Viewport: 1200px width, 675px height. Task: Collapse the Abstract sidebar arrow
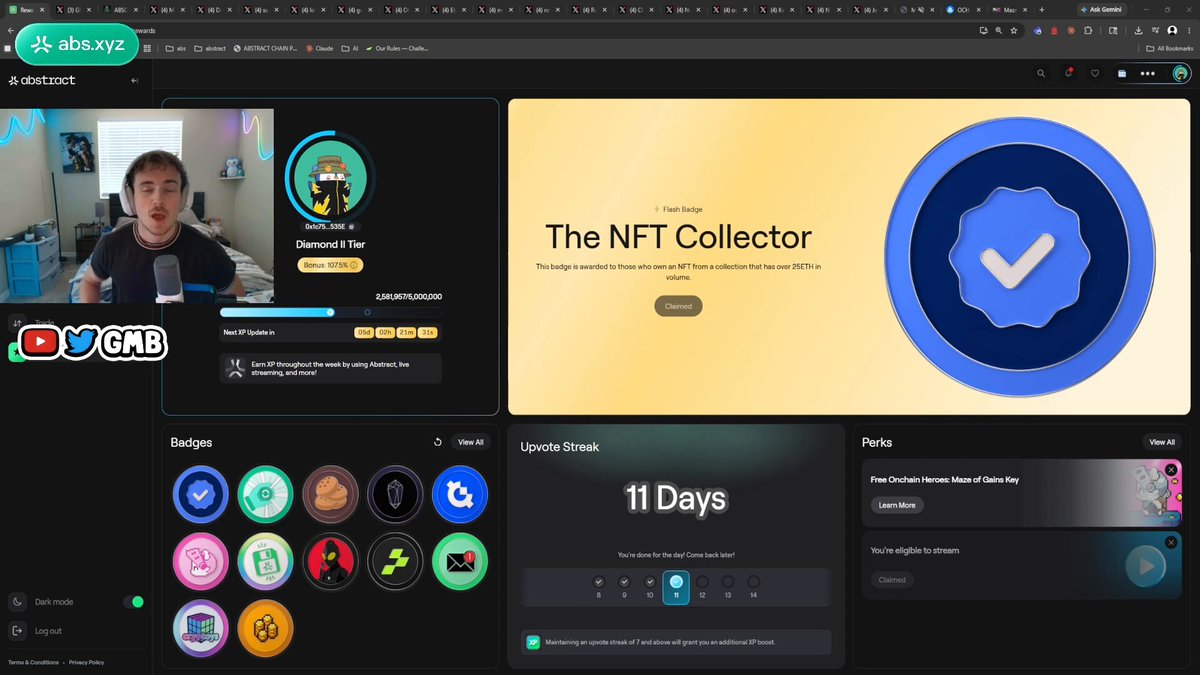(x=134, y=80)
